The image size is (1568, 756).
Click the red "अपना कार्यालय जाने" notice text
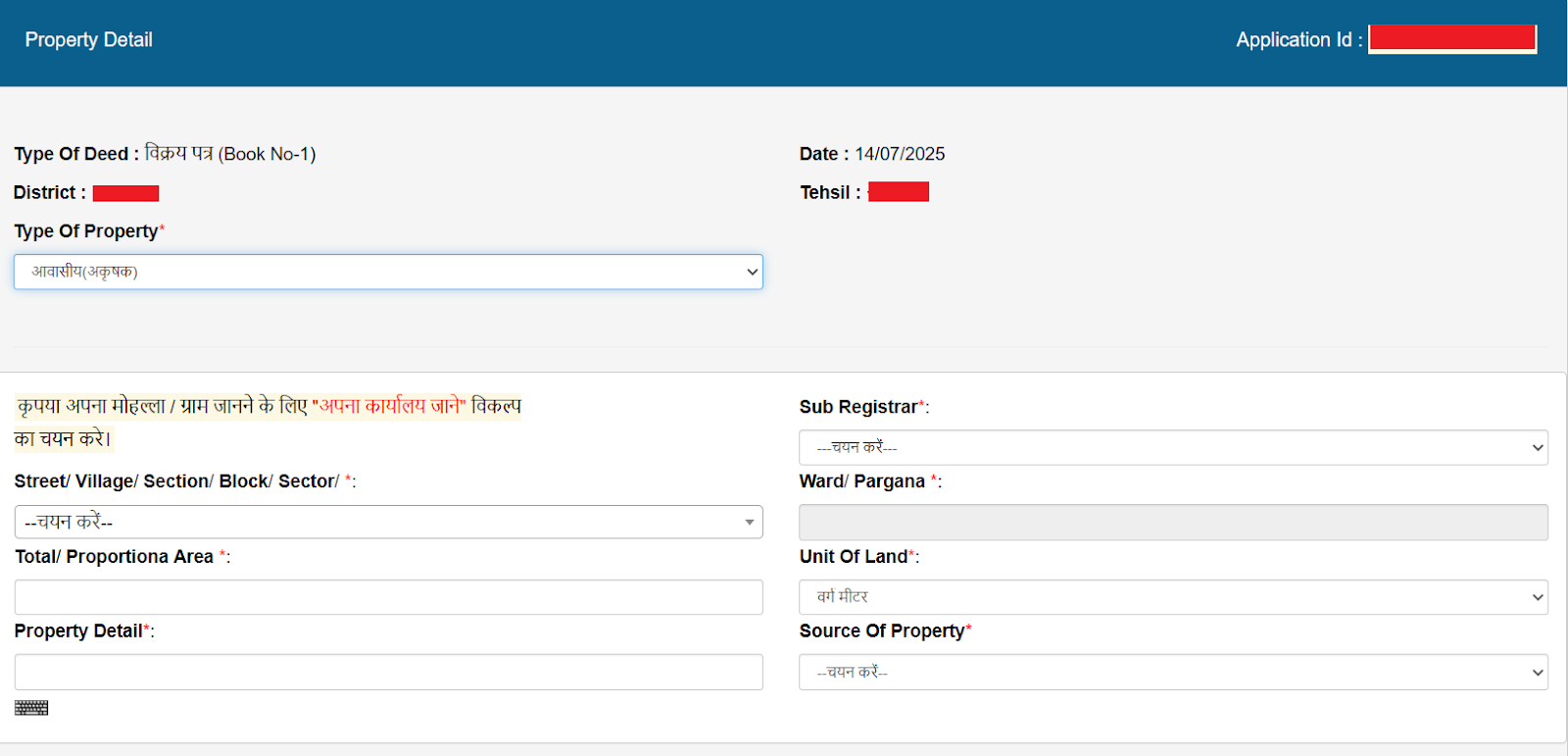389,406
